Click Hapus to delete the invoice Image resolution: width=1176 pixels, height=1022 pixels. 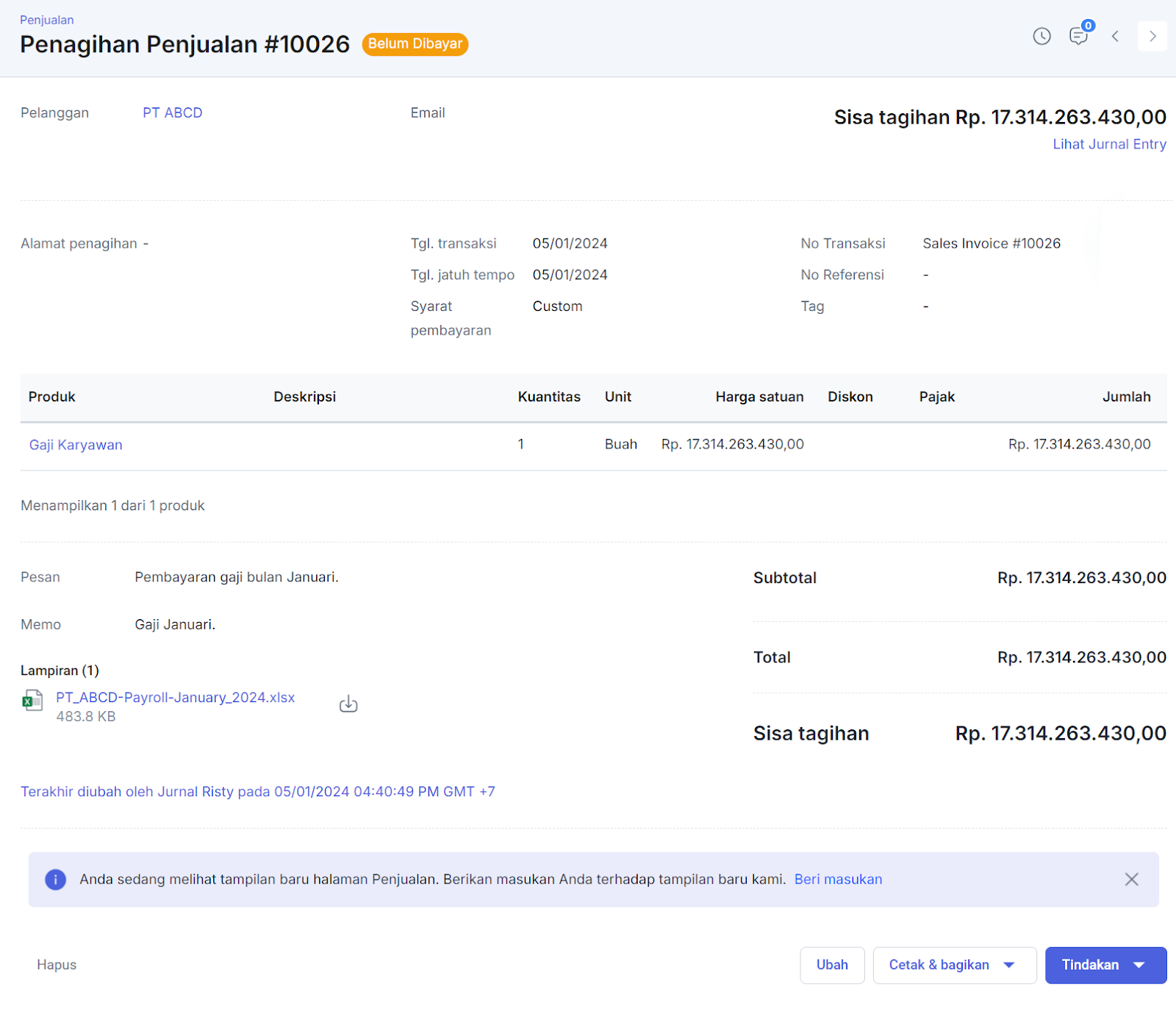coord(56,965)
